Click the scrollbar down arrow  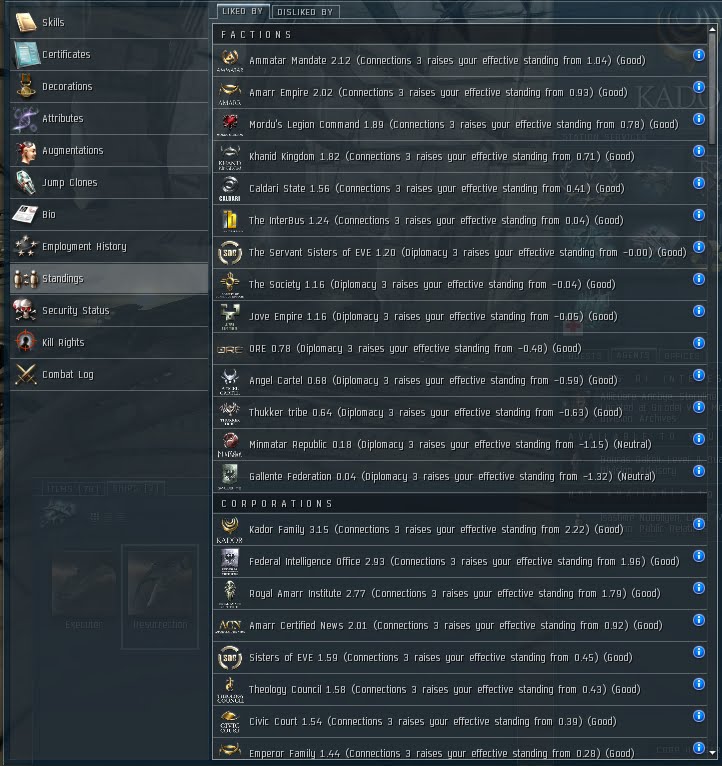click(x=712, y=753)
